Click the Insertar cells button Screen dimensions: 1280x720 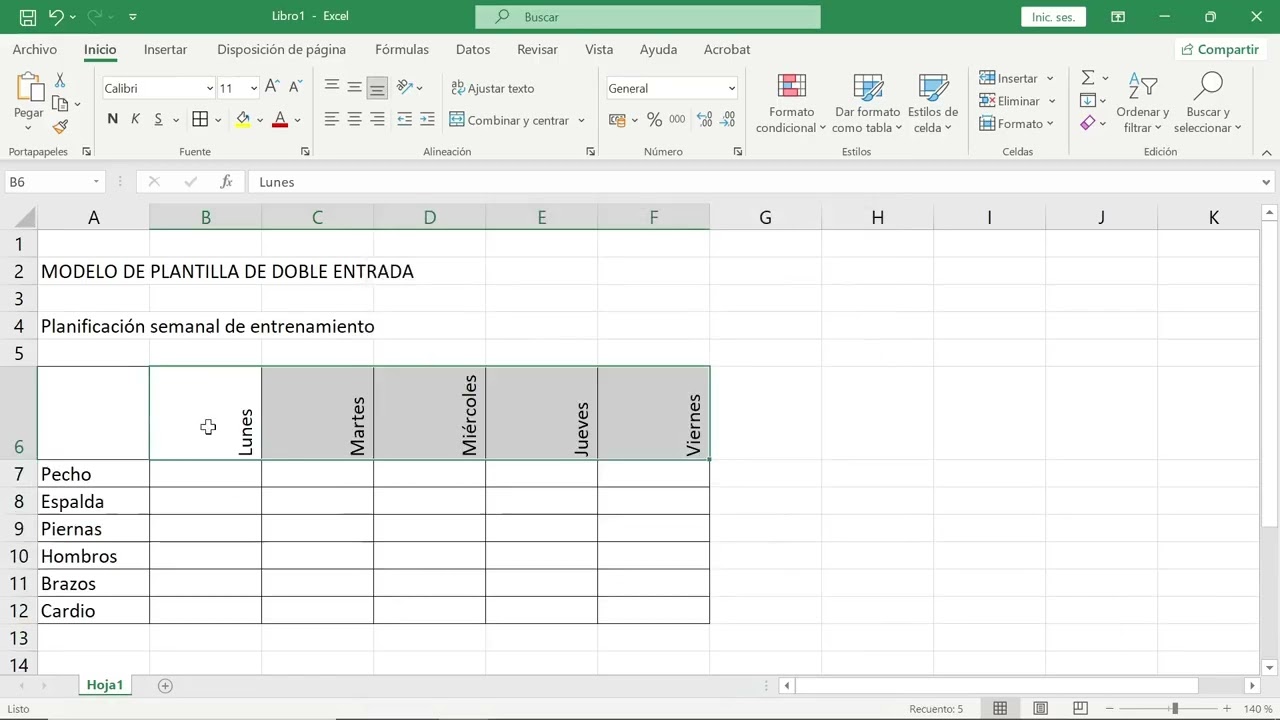click(1009, 78)
